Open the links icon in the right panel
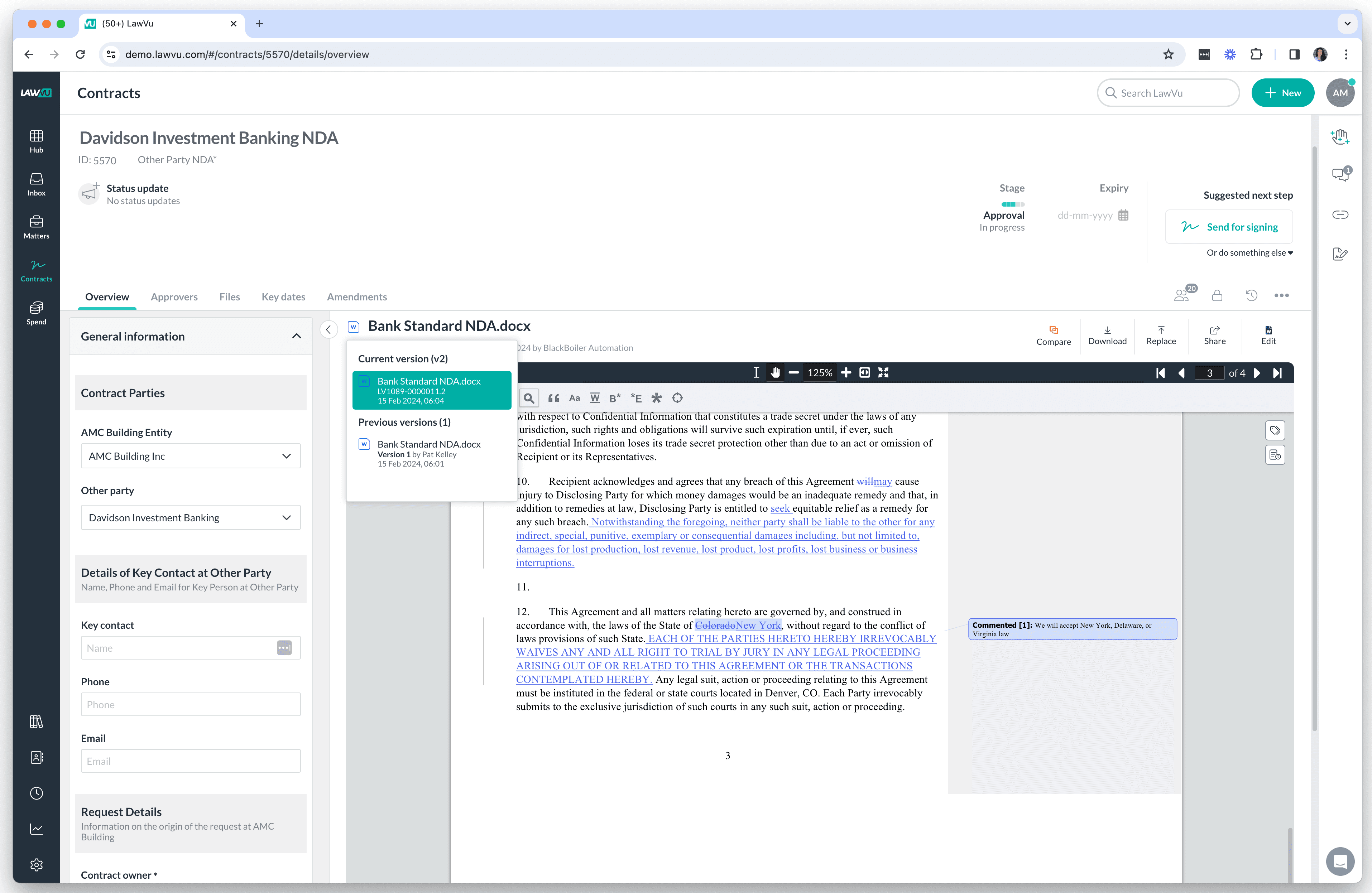This screenshot has width=1372, height=893. click(x=1340, y=215)
